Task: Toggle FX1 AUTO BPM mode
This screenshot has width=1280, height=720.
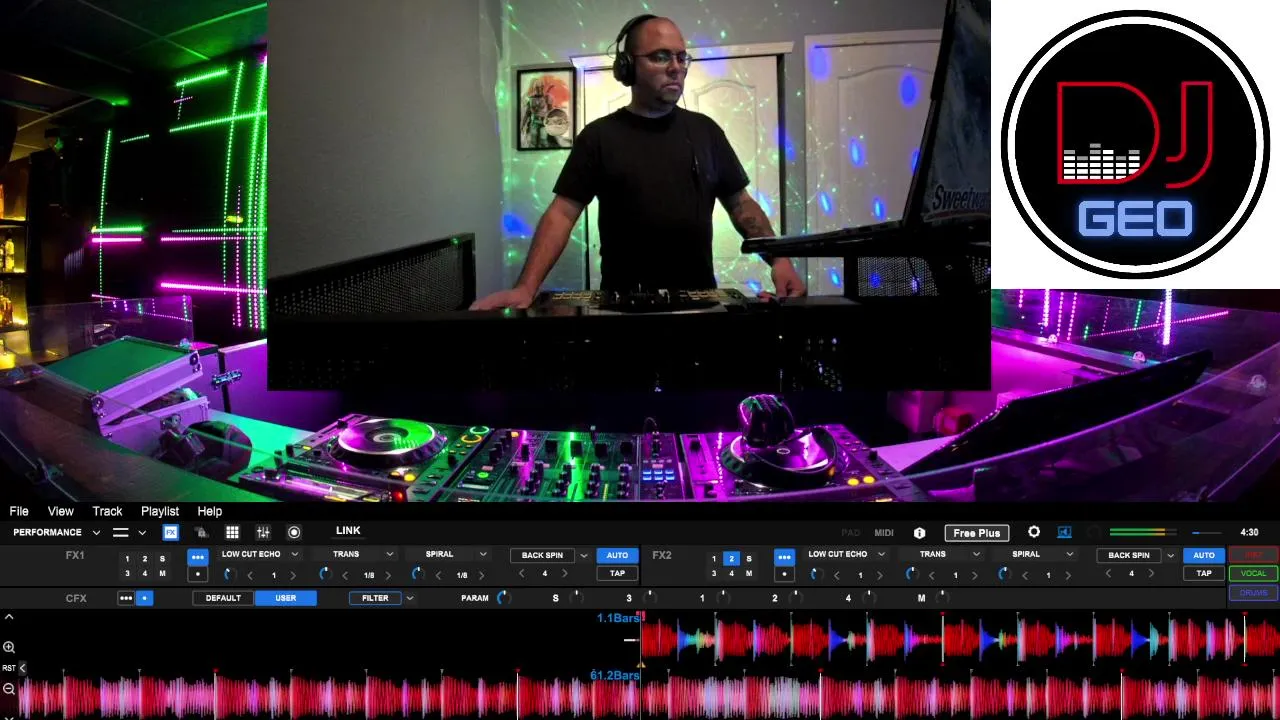Action: point(617,556)
